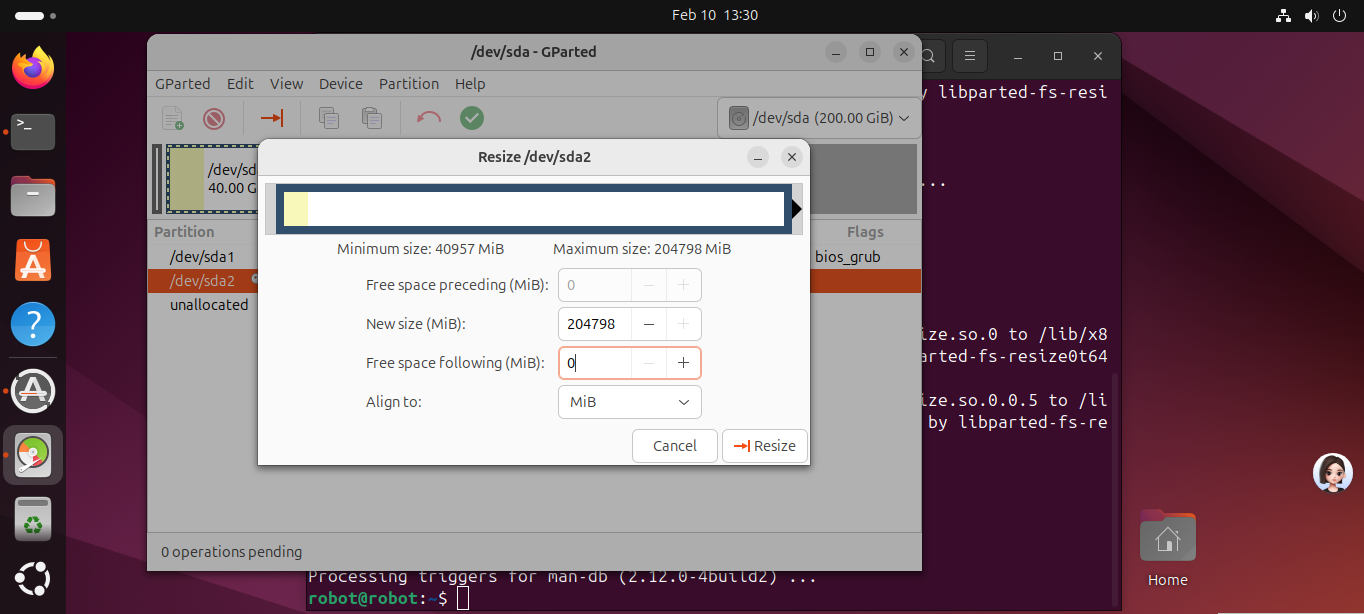Decrease Free space following with minus
Viewport: 1364px width, 614px height.
click(649, 363)
